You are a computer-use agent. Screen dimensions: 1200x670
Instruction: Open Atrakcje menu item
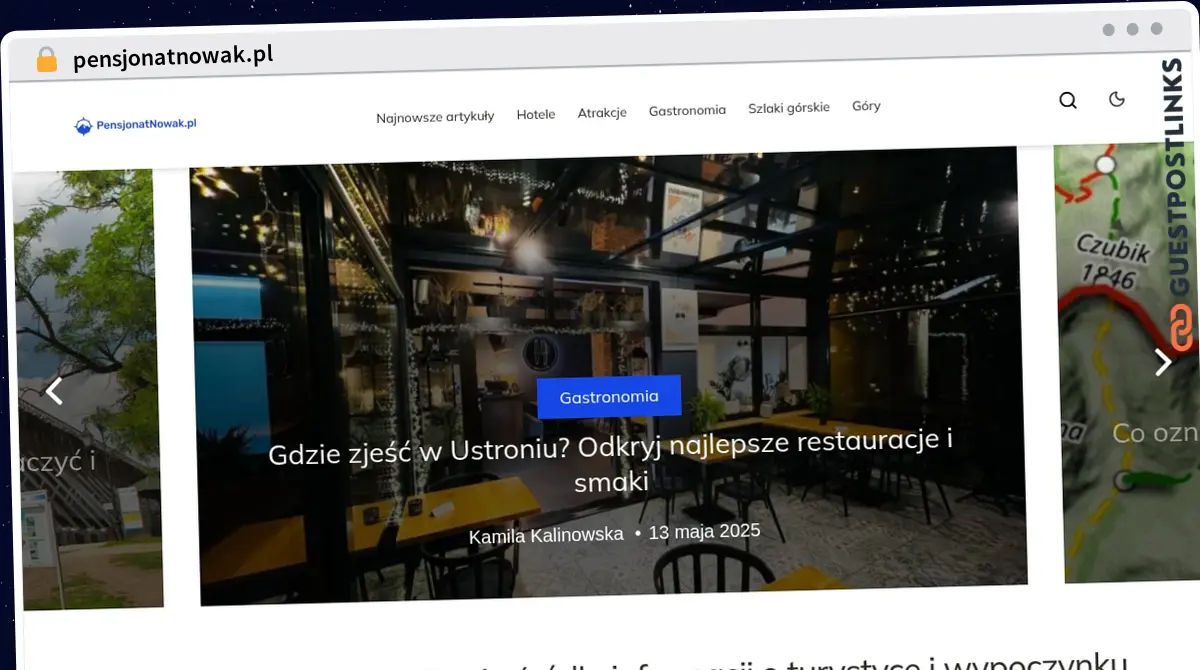click(602, 113)
